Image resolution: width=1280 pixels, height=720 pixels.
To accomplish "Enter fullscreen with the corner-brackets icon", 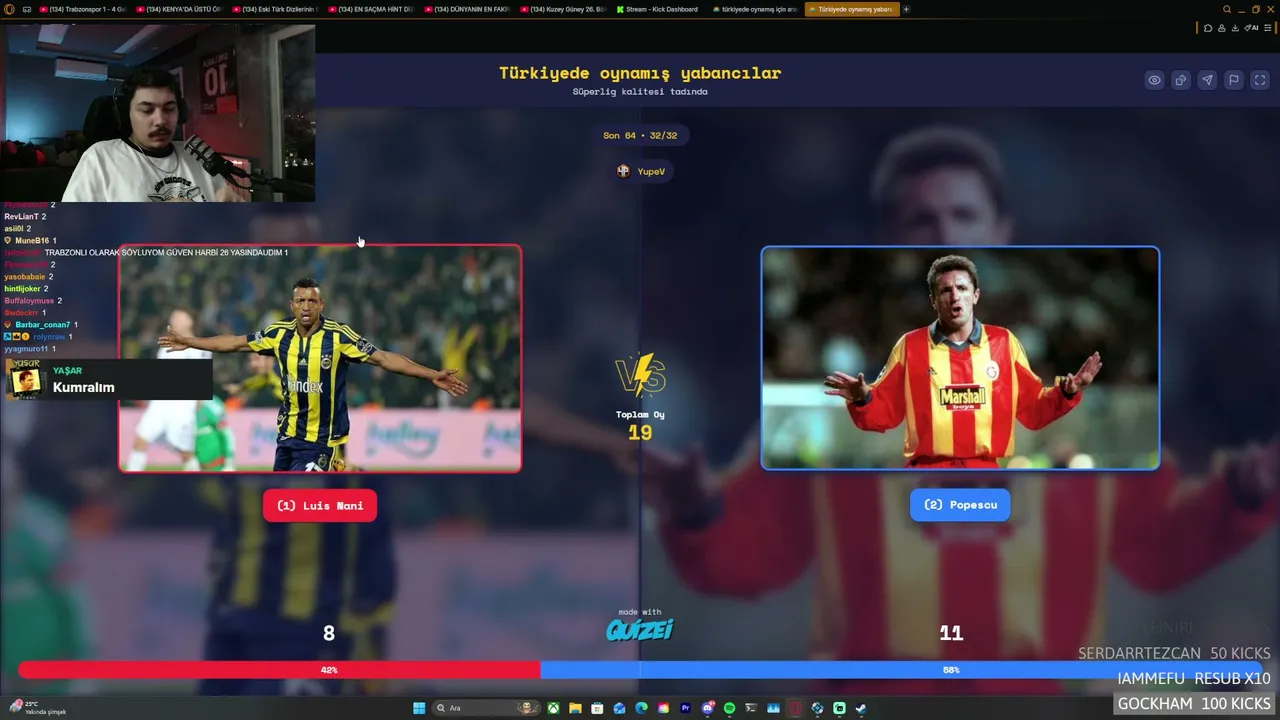I will pos(1260,80).
